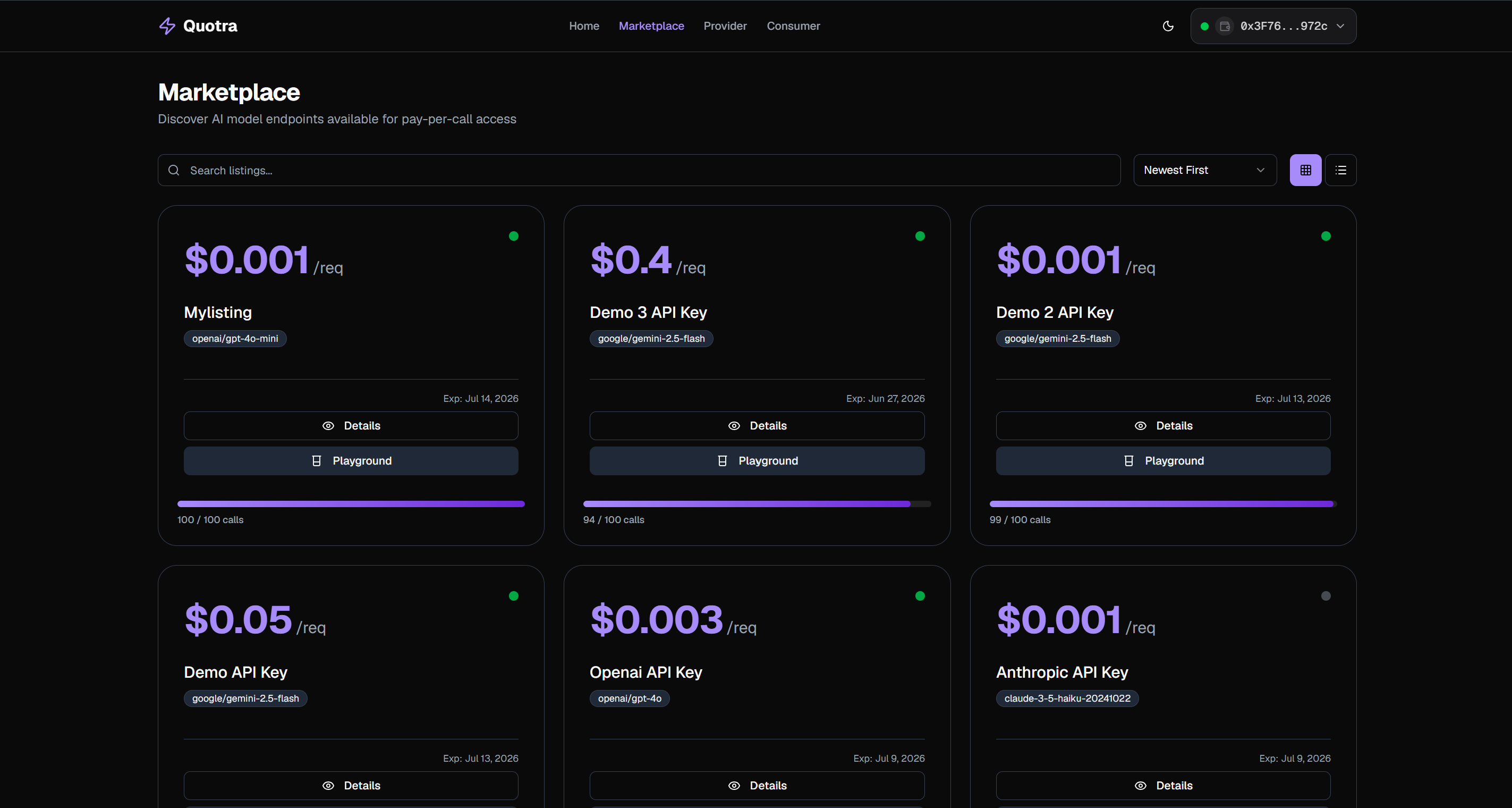This screenshot has height=808, width=1512.
Task: Click the Anthropic API Key title
Action: point(1063,672)
